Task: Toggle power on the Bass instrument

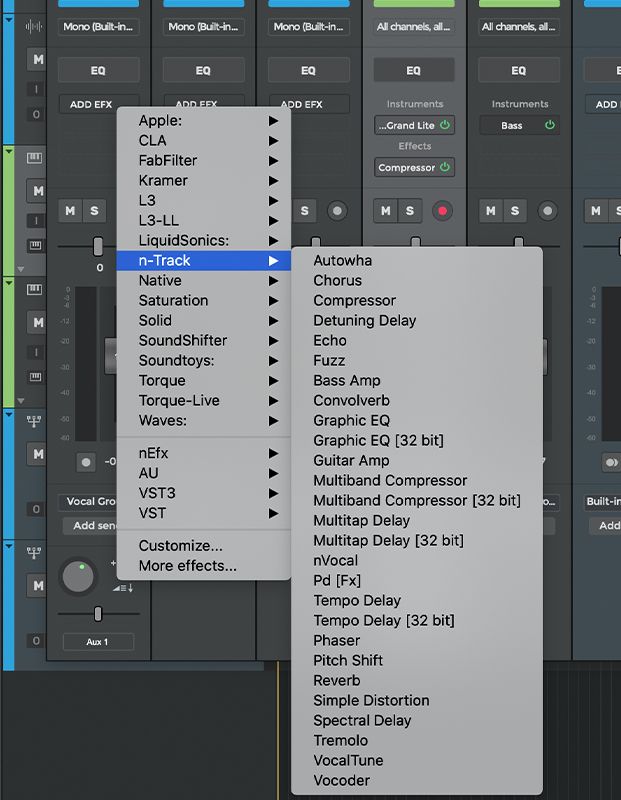Action: pos(550,125)
